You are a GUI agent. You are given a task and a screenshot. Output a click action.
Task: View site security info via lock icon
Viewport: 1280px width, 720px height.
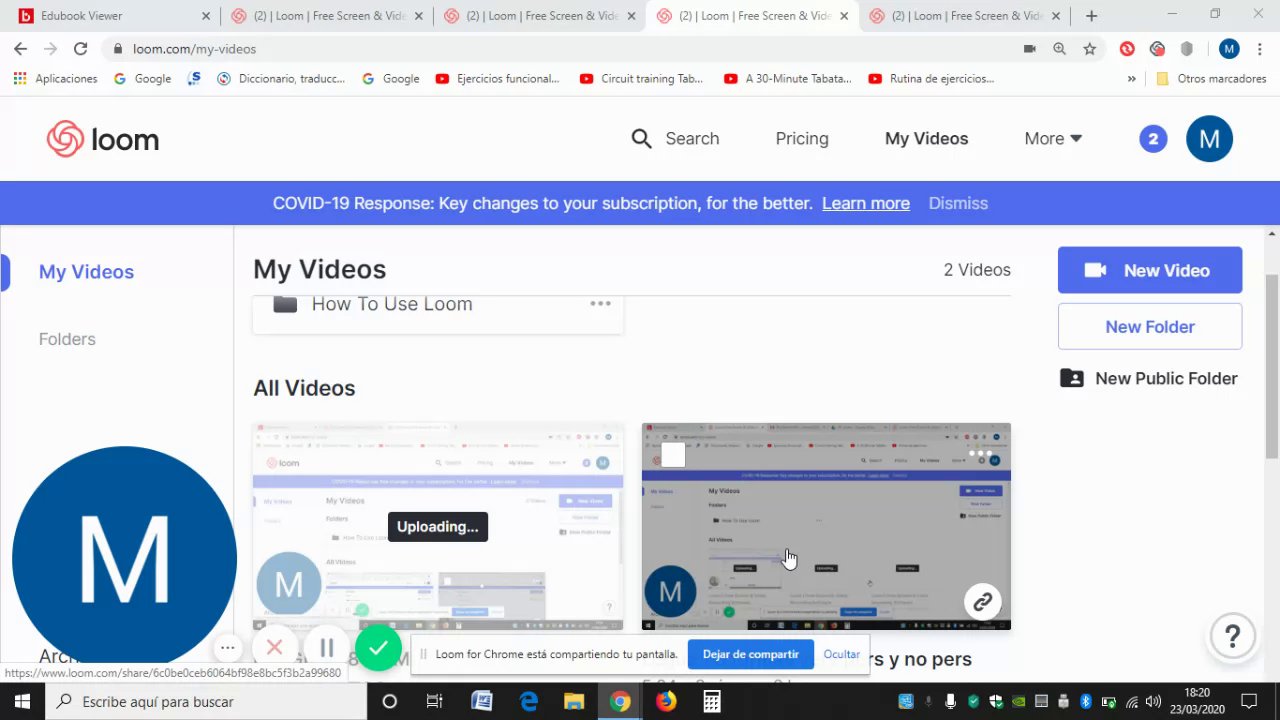pos(118,49)
